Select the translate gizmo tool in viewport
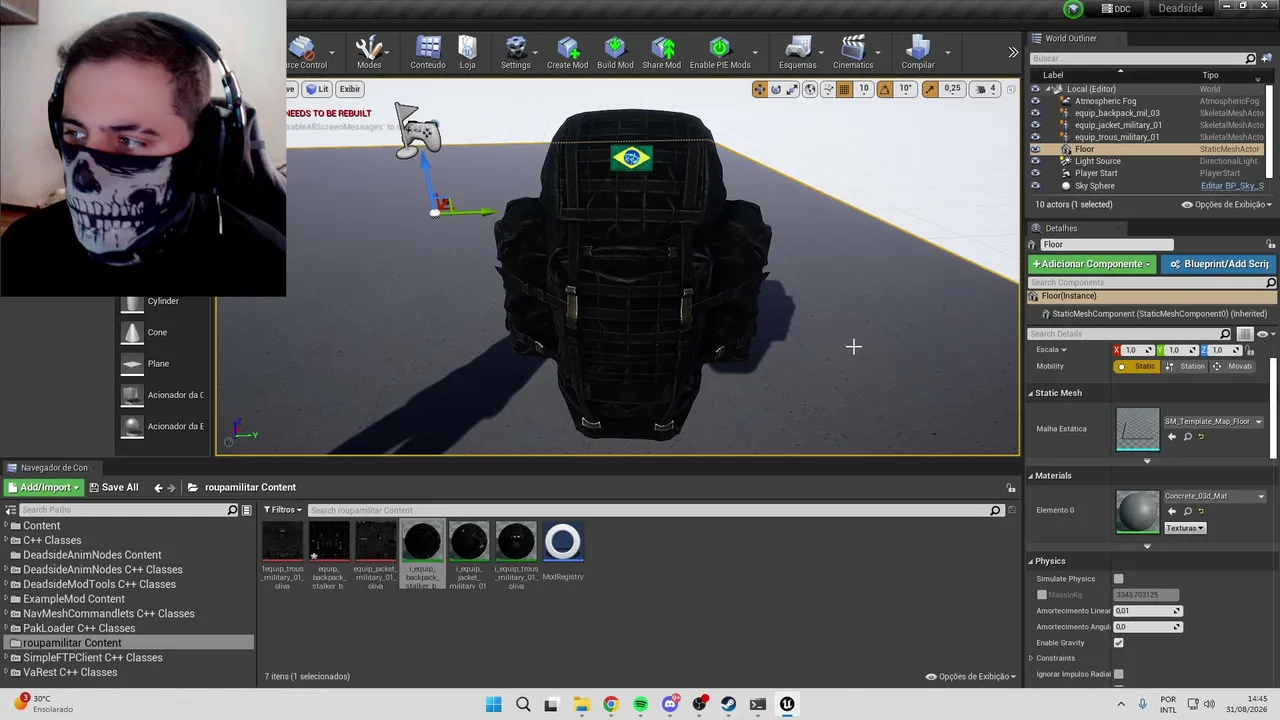Image resolution: width=1280 pixels, height=720 pixels. click(x=760, y=89)
